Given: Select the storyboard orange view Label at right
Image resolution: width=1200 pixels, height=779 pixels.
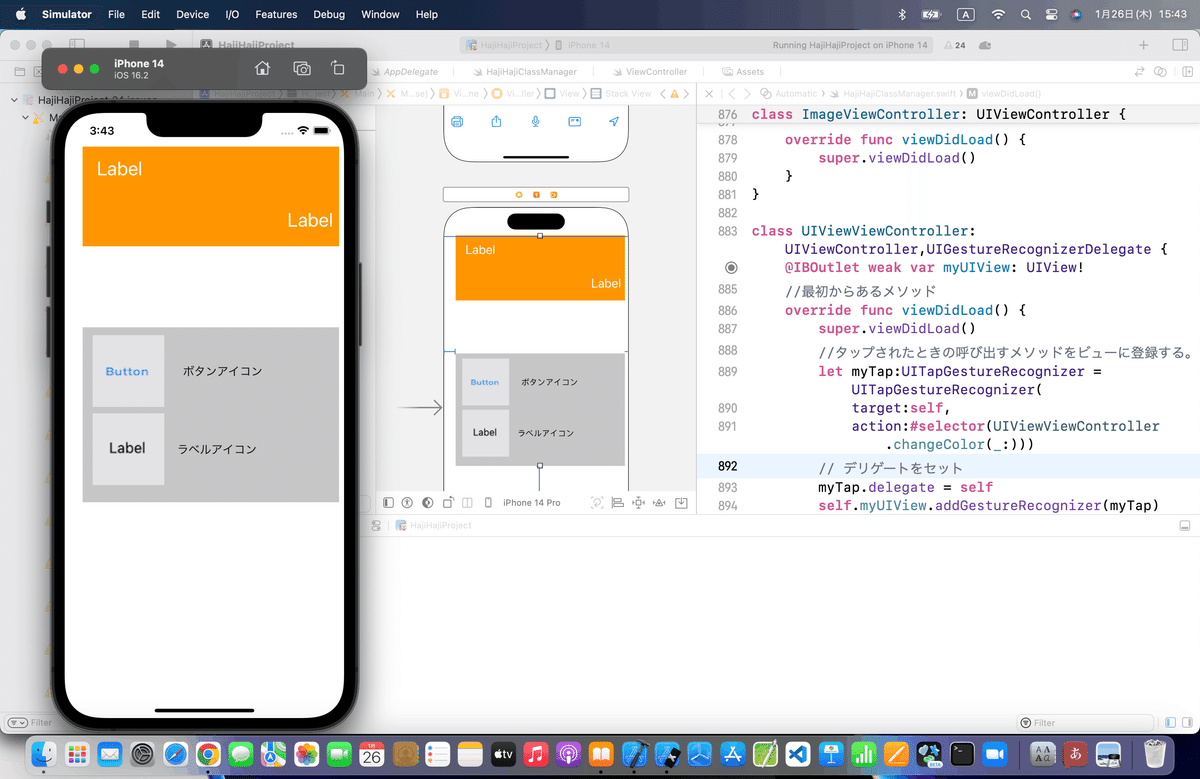Looking at the screenshot, I should 605,283.
